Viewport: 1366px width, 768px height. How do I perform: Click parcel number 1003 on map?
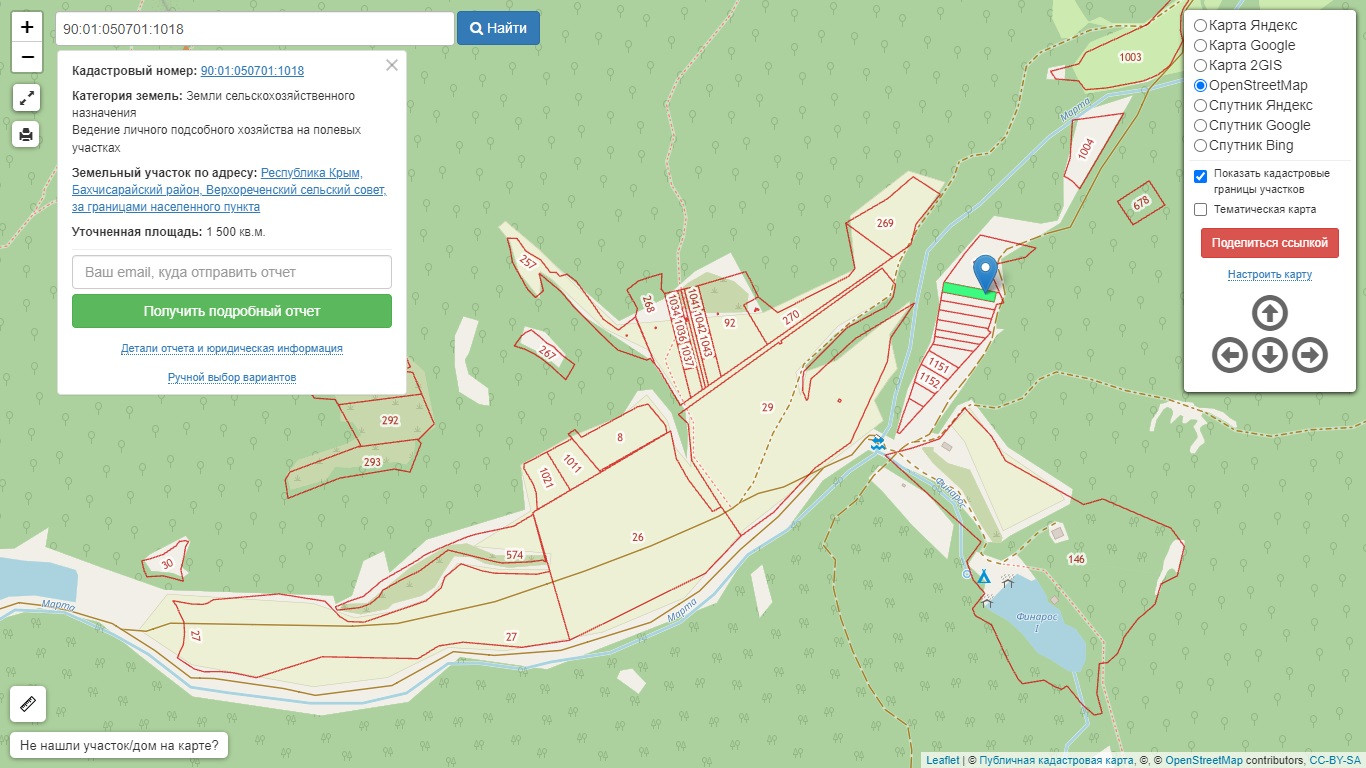pos(1130,57)
